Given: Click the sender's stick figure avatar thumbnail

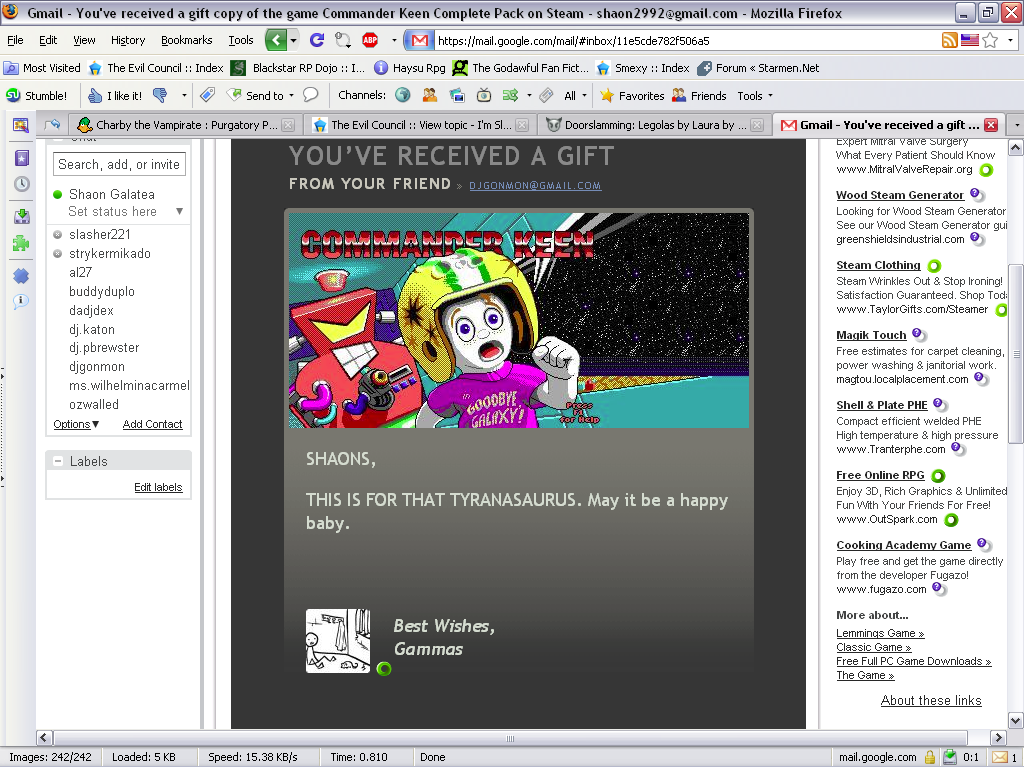Looking at the screenshot, I should [338, 641].
